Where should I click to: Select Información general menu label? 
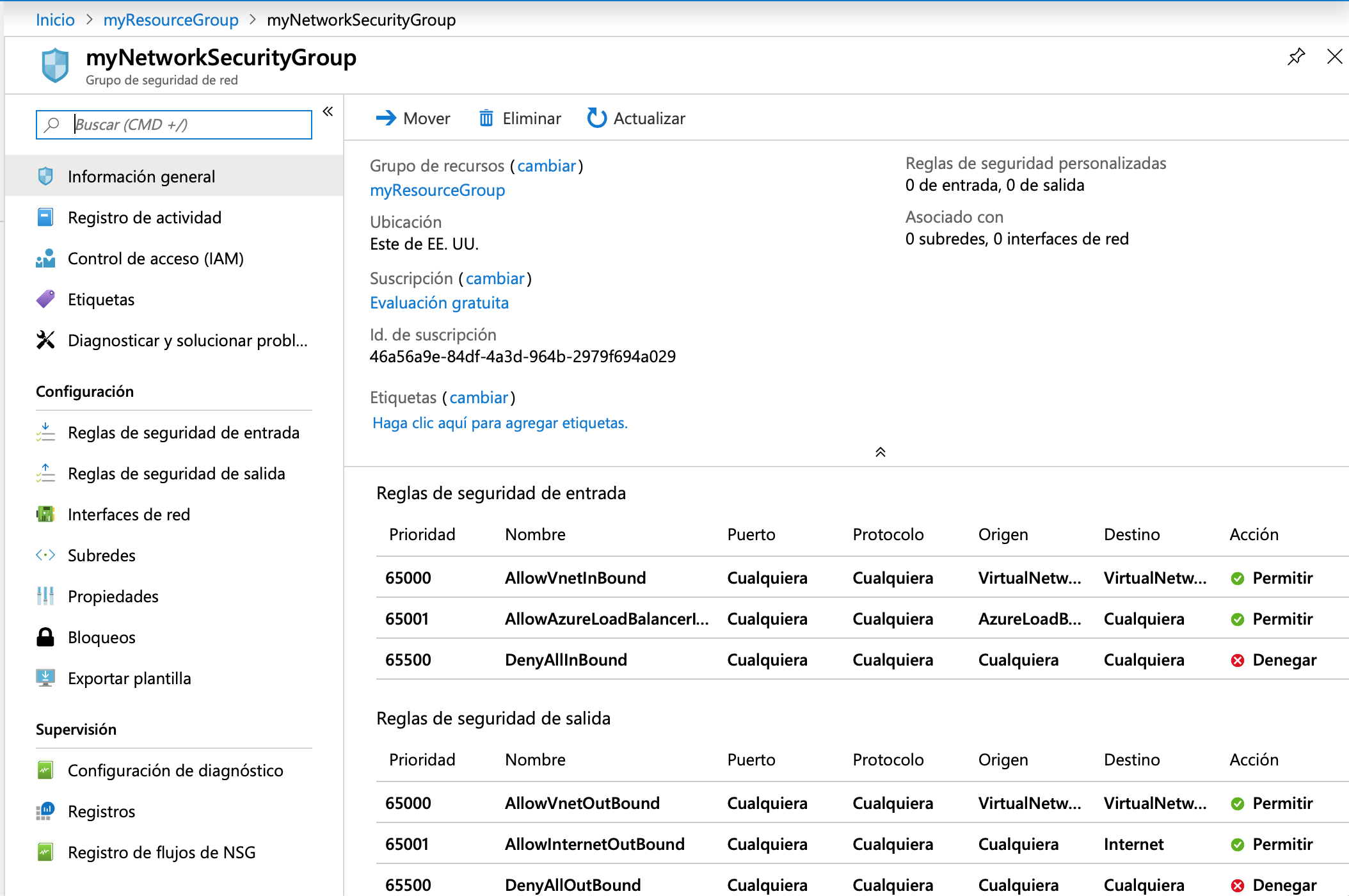(x=141, y=176)
